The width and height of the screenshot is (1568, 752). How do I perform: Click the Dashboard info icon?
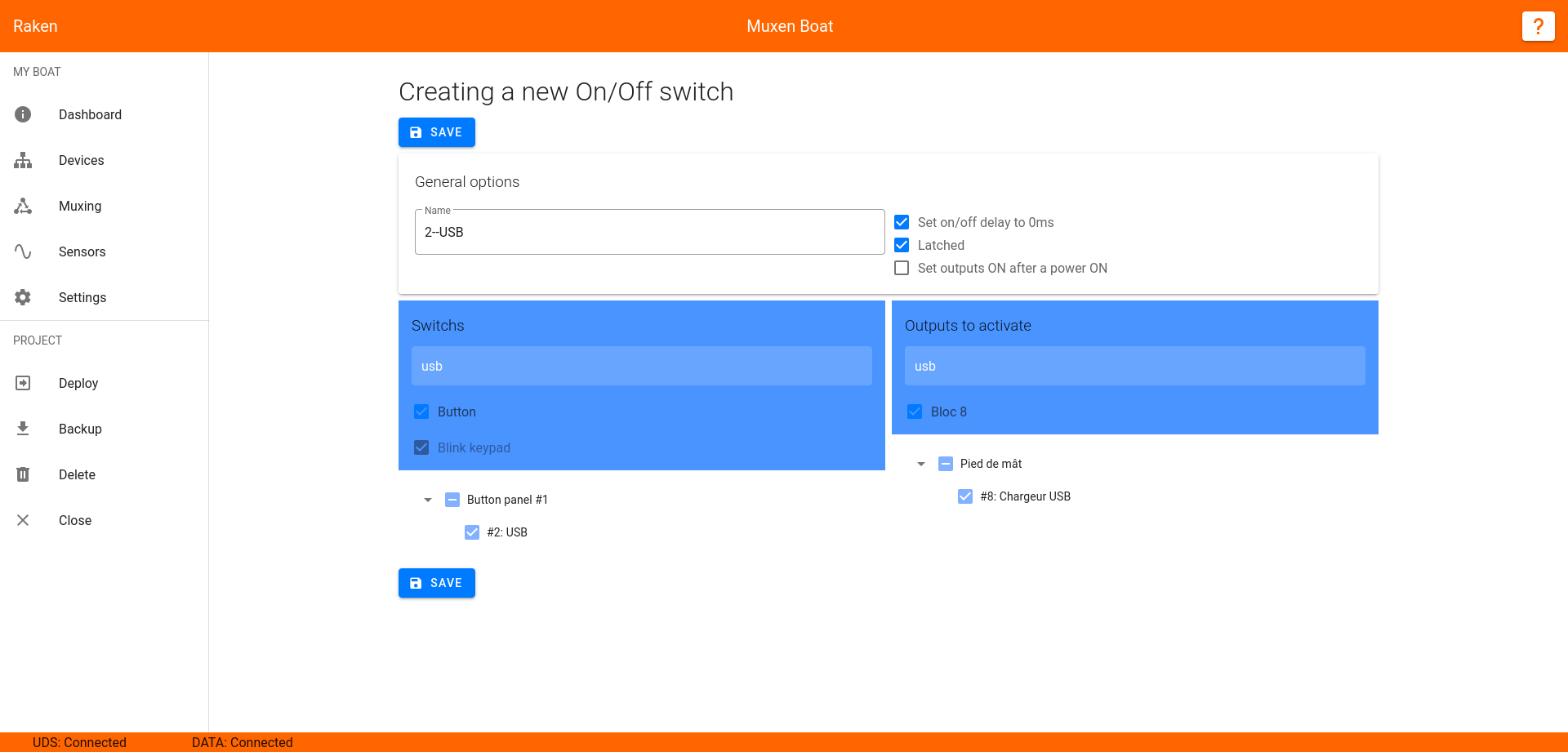coord(23,114)
